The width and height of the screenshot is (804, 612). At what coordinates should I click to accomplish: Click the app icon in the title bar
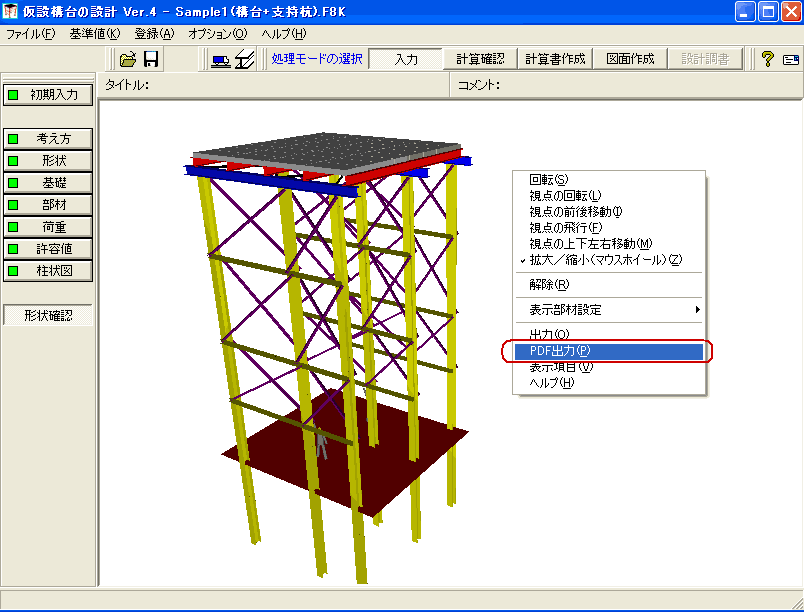[10, 11]
